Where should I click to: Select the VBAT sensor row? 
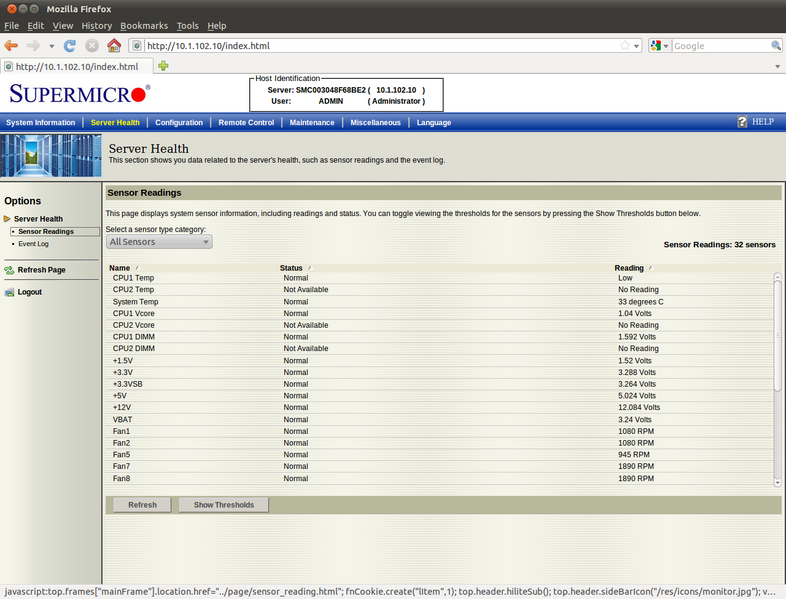click(441, 420)
